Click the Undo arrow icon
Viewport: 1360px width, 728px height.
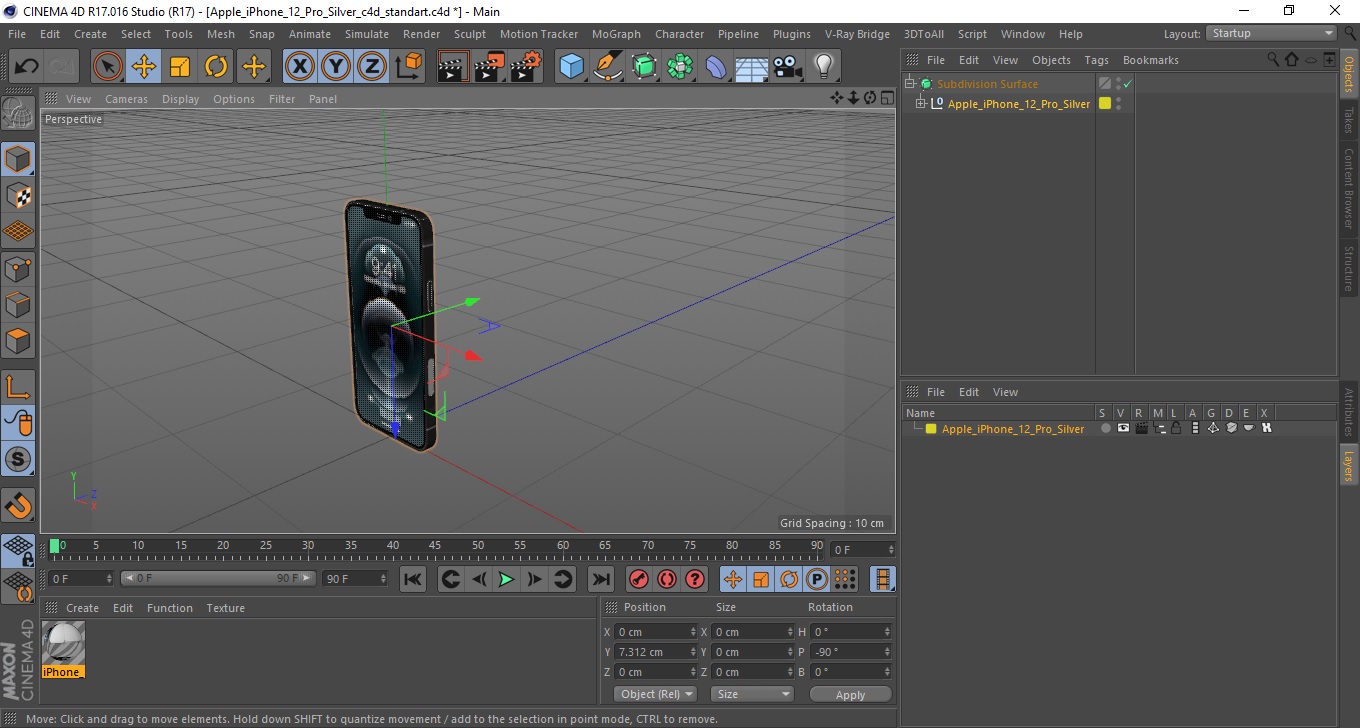[x=27, y=67]
